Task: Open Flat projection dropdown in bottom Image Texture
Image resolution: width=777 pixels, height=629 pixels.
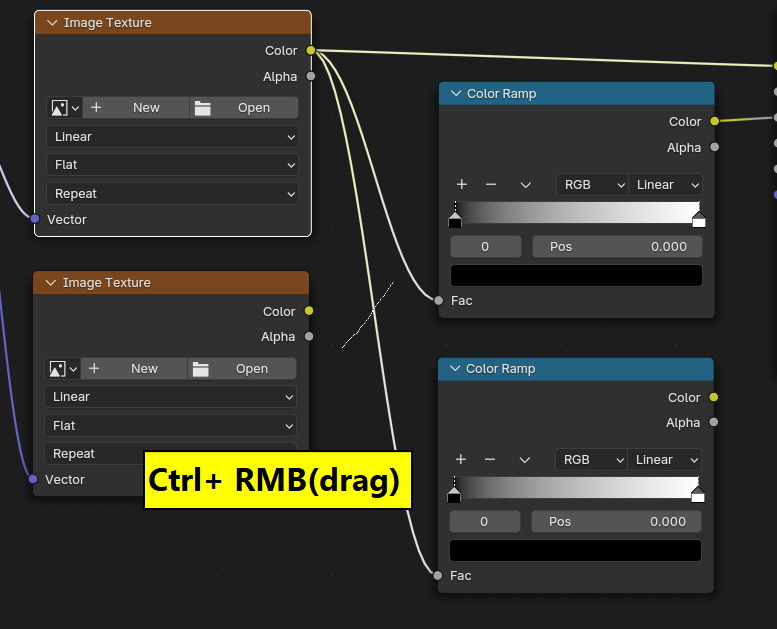Action: click(170, 425)
